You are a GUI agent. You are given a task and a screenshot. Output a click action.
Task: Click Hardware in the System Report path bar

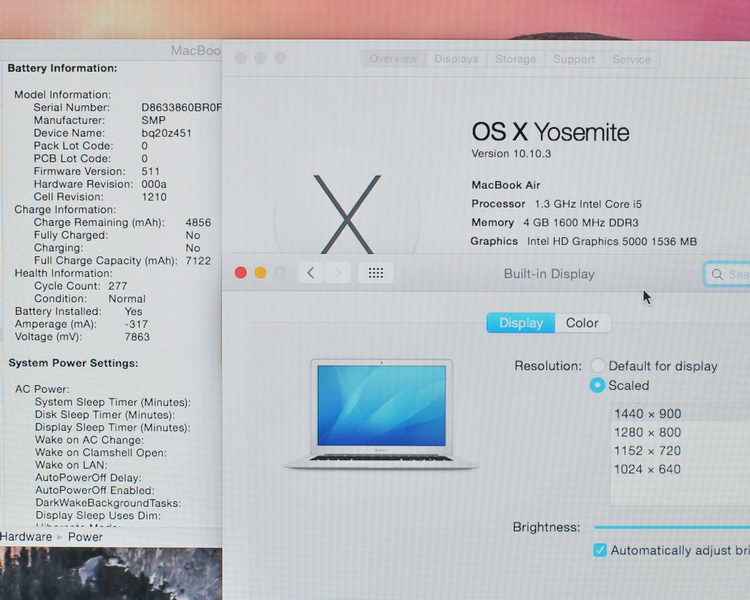click(26, 537)
